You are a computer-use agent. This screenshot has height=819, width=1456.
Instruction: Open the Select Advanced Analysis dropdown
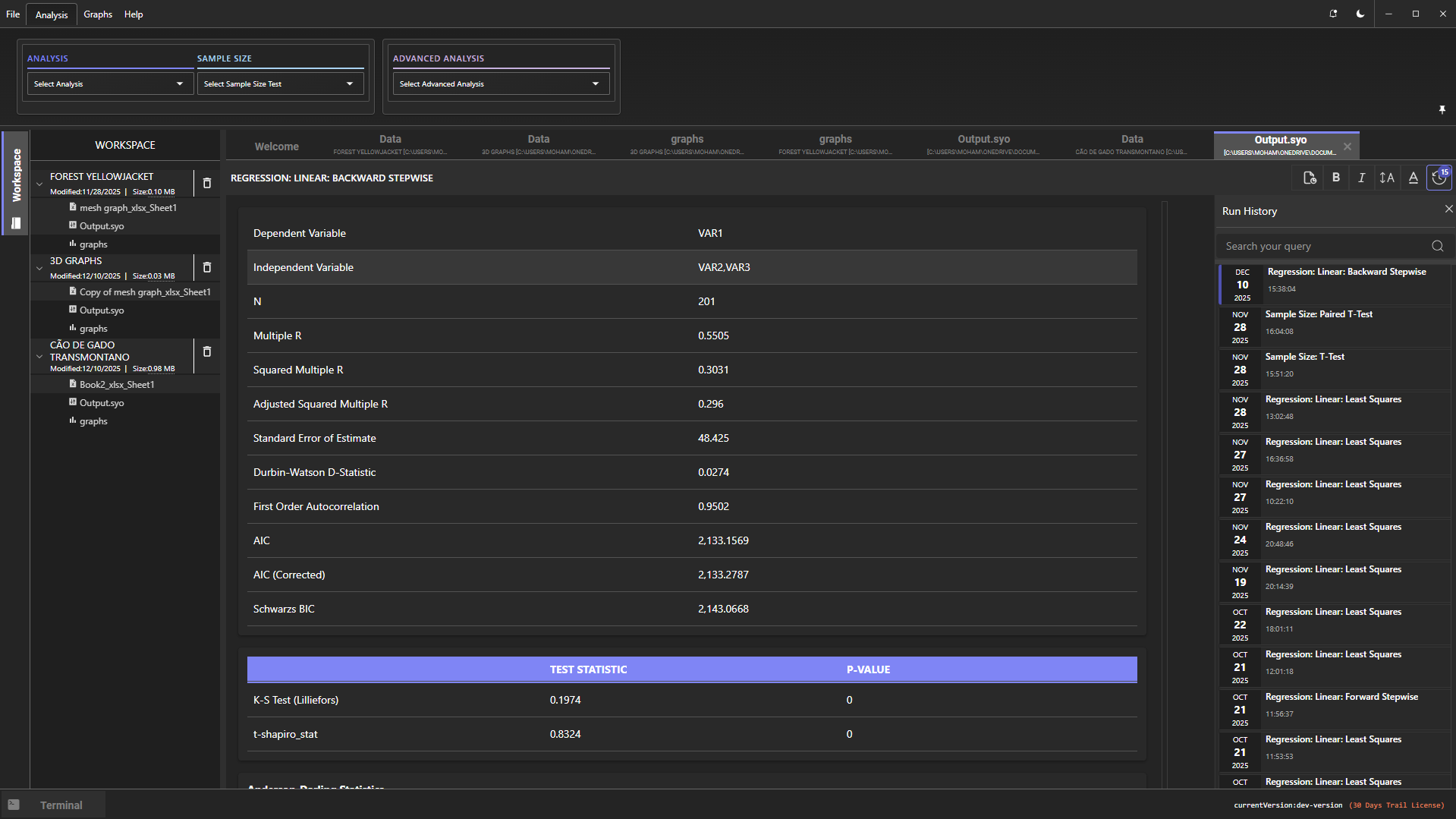coord(501,83)
